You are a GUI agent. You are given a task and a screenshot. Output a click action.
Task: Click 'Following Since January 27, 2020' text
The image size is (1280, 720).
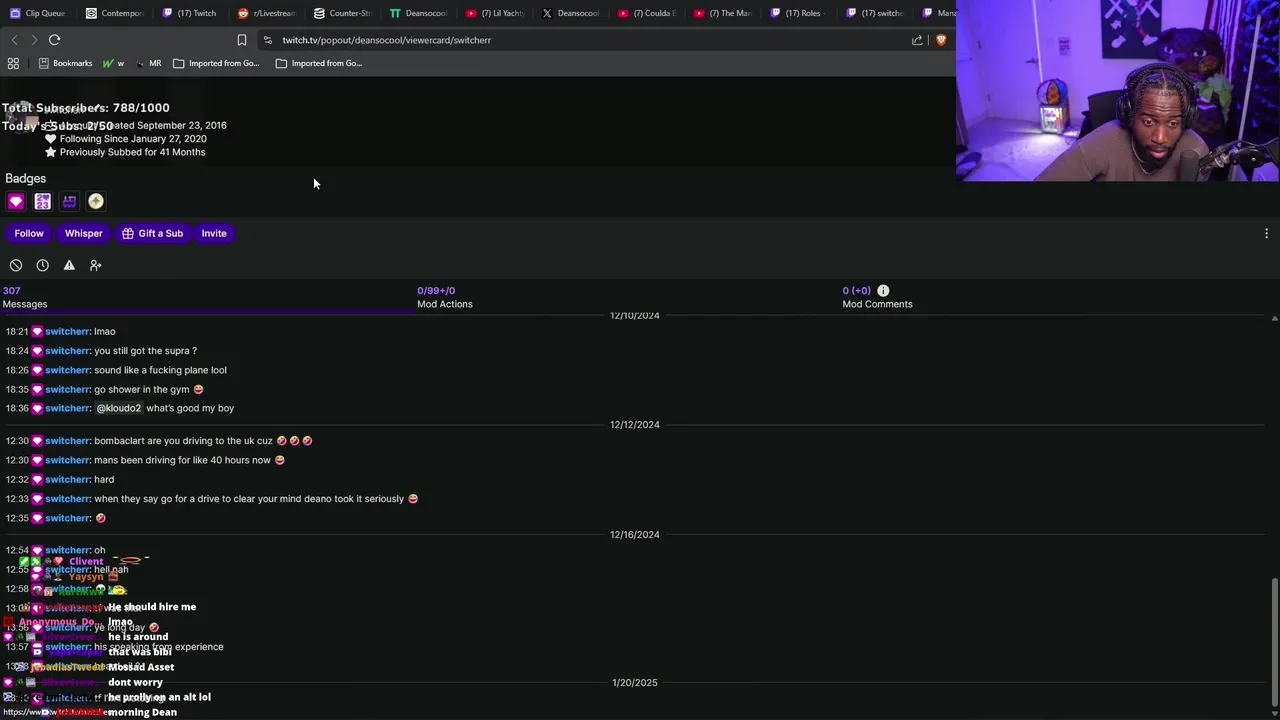coord(133,139)
